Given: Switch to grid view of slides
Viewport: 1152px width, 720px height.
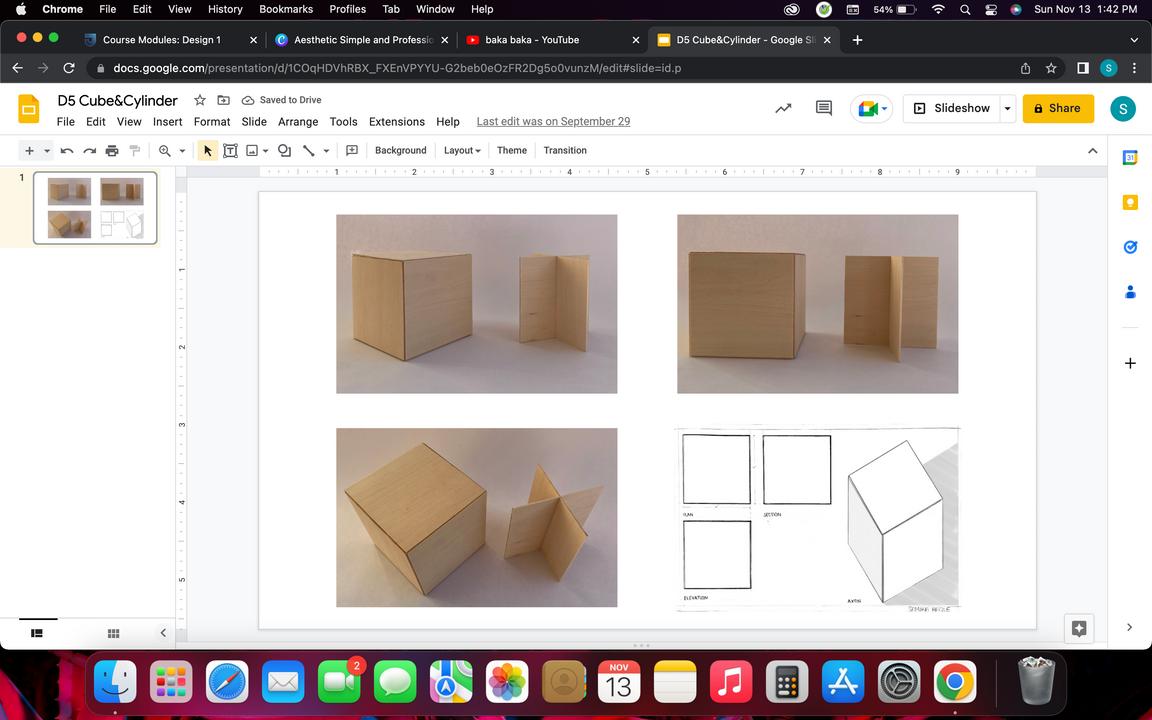Looking at the screenshot, I should pos(114,633).
